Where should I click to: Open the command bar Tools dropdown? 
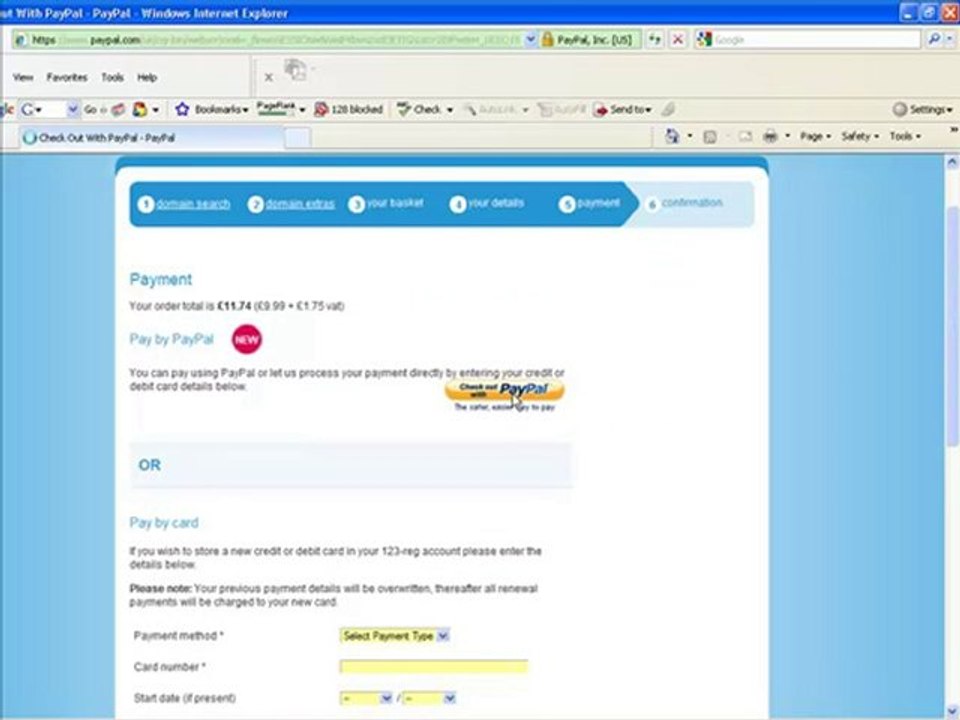(905, 137)
